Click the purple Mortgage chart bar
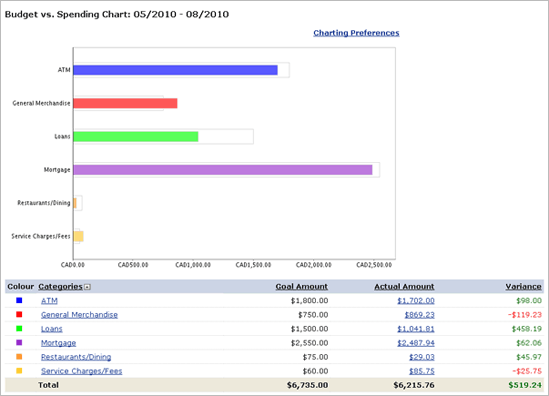 coord(223,170)
